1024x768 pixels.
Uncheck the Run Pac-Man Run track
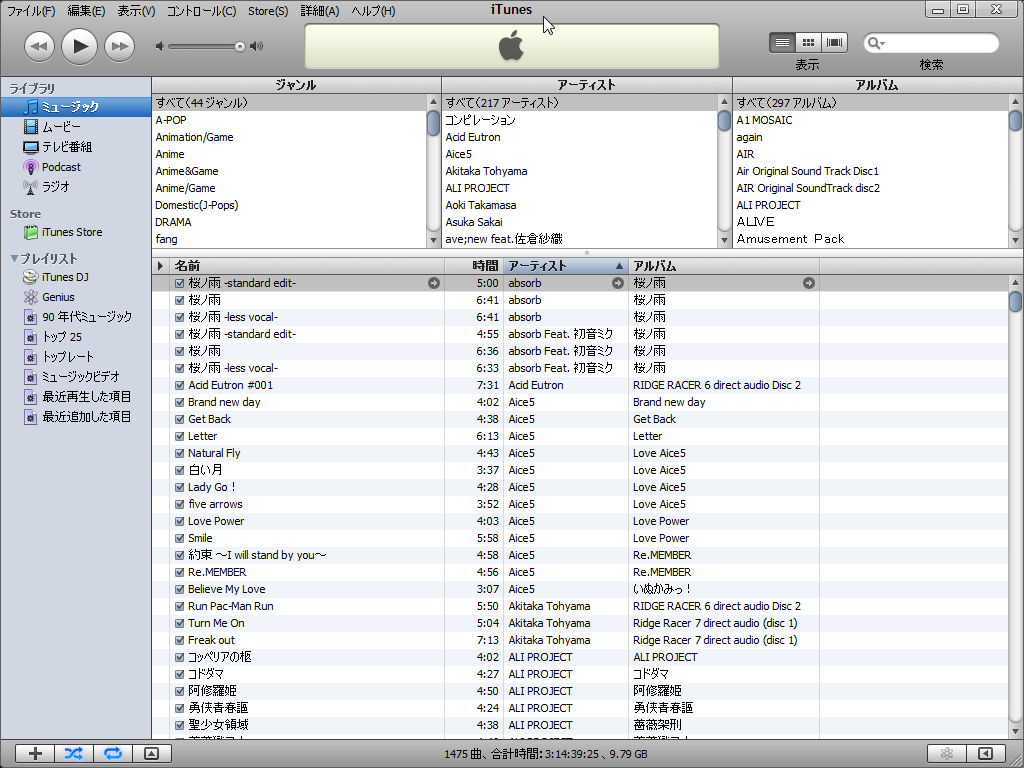180,606
